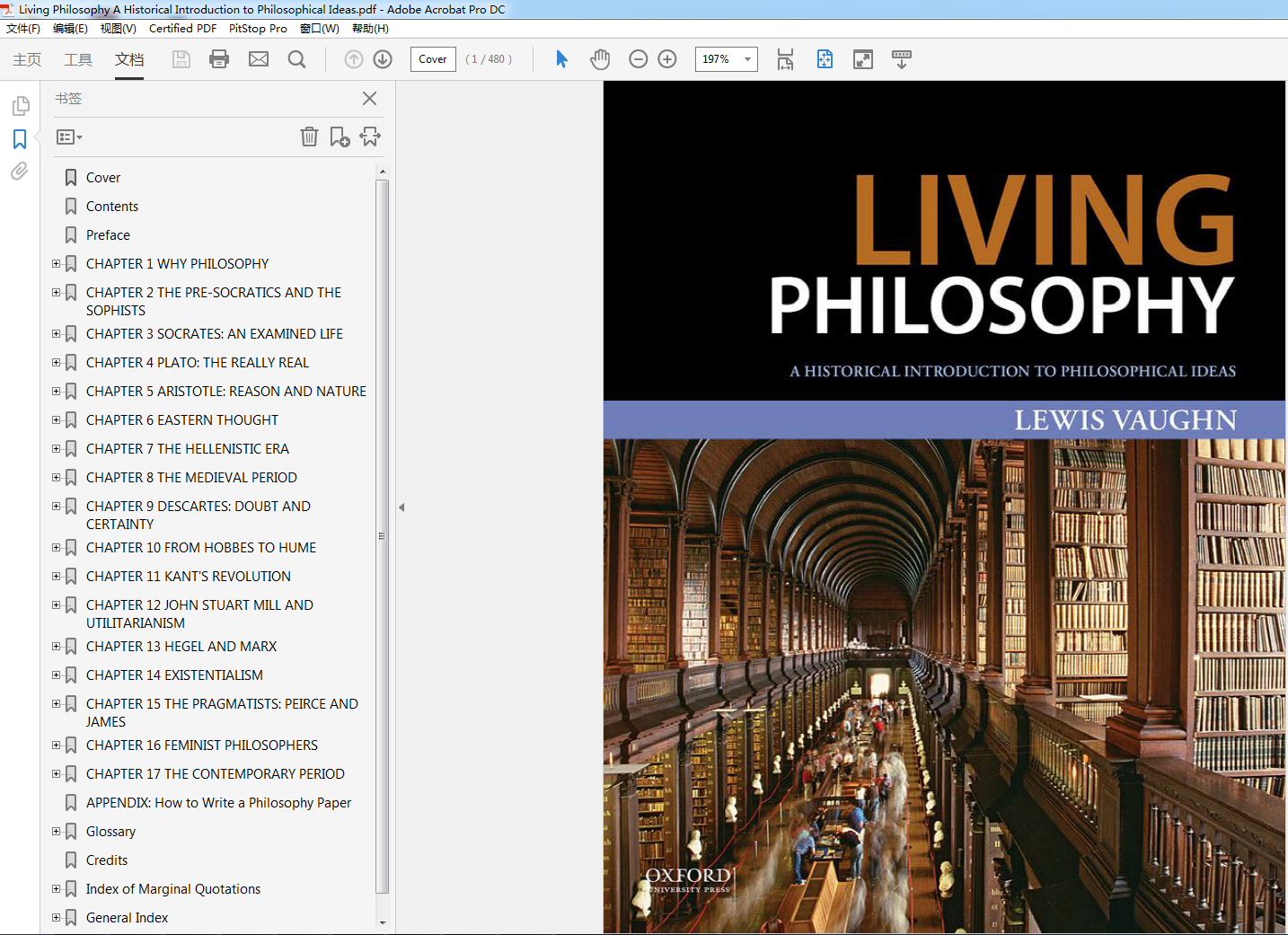Click the zoom out minus icon

pyautogui.click(x=639, y=59)
